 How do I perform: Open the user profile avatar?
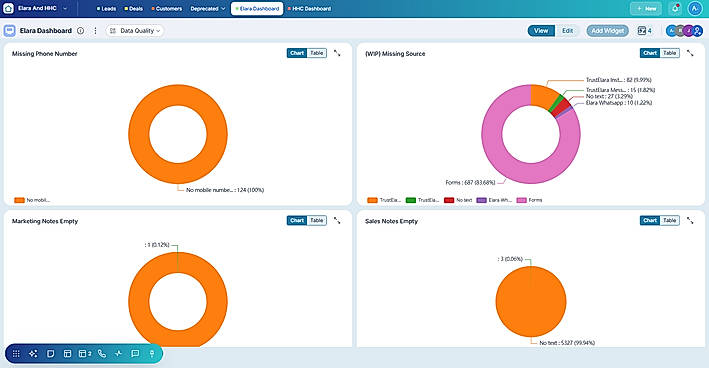695,8
